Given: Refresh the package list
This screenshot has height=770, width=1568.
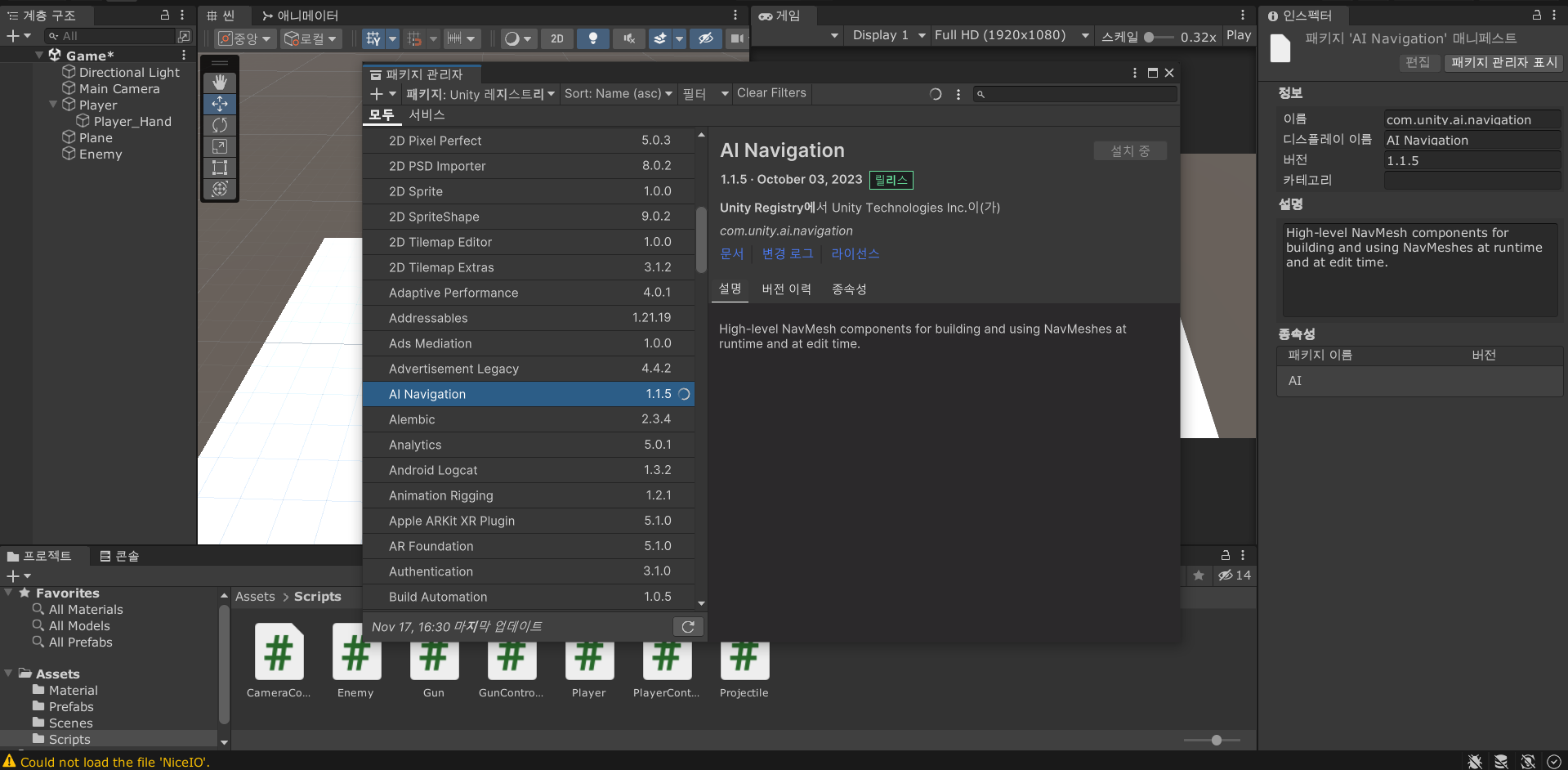Looking at the screenshot, I should point(688,626).
